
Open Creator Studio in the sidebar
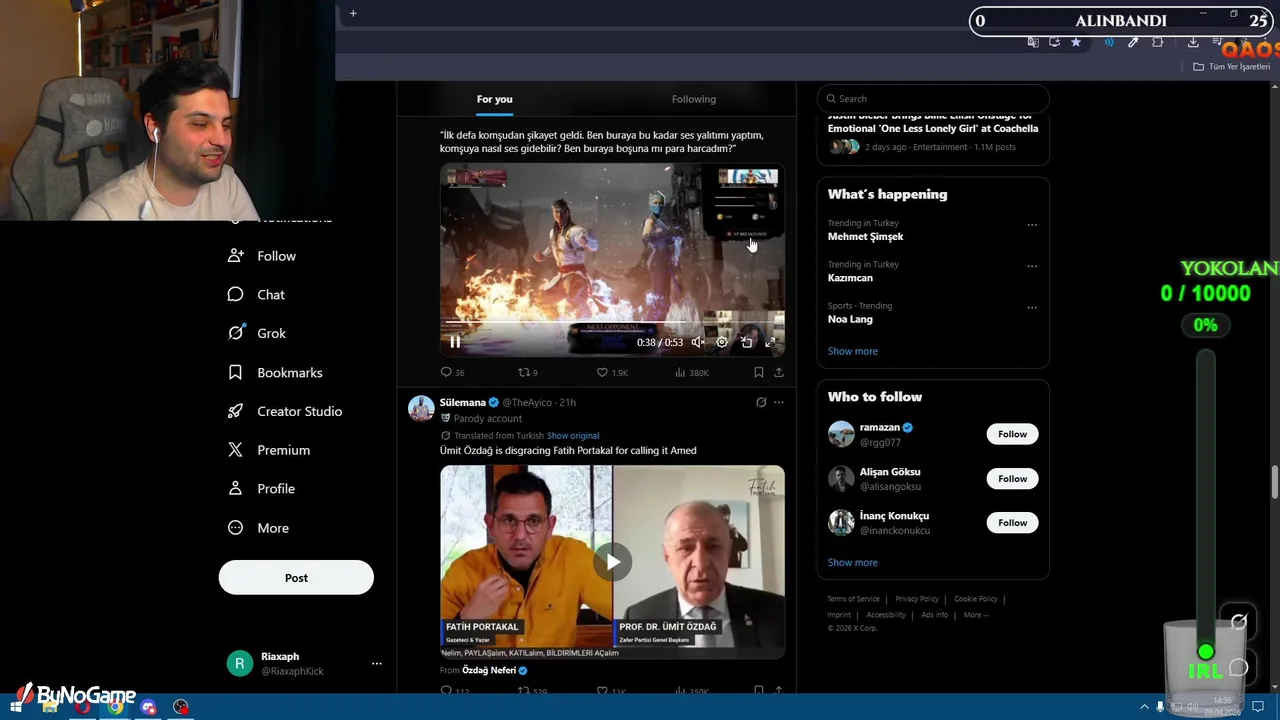[x=285, y=411]
